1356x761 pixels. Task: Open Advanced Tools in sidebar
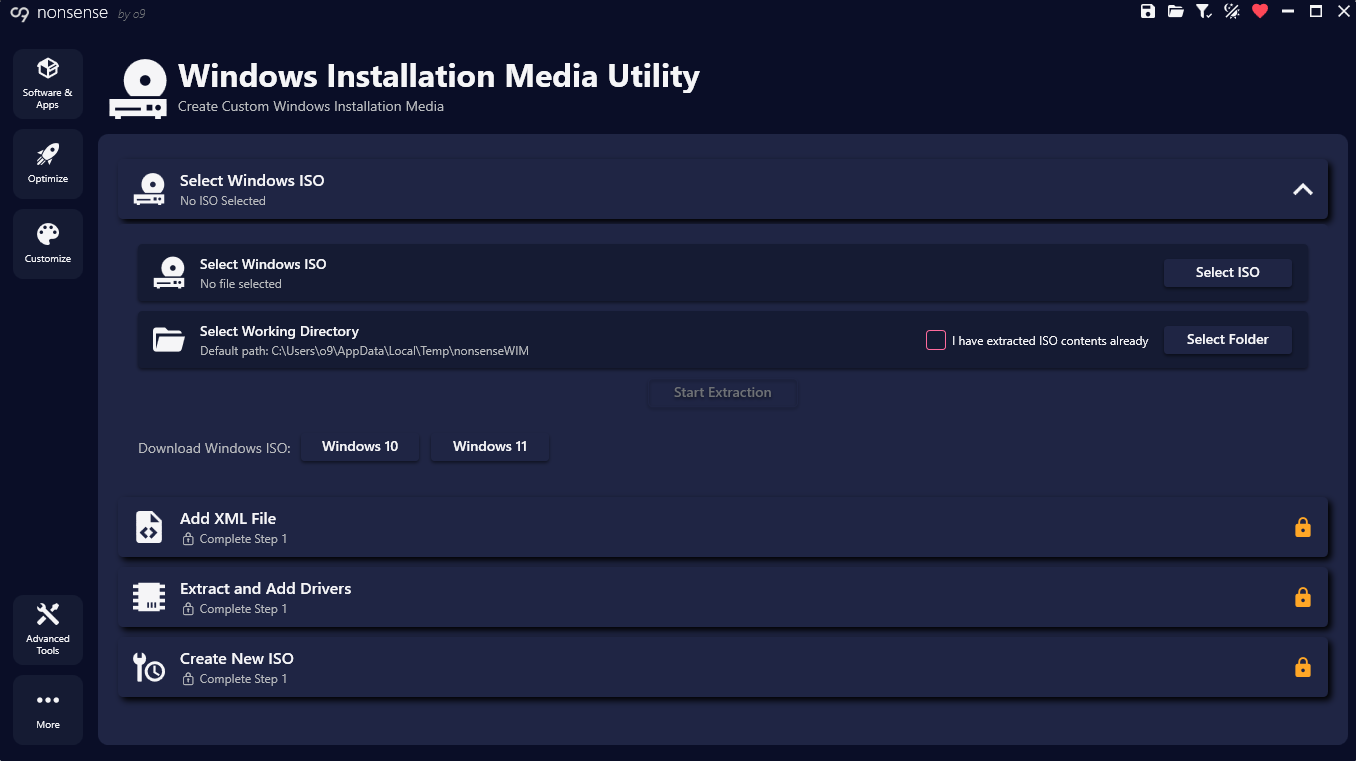48,630
